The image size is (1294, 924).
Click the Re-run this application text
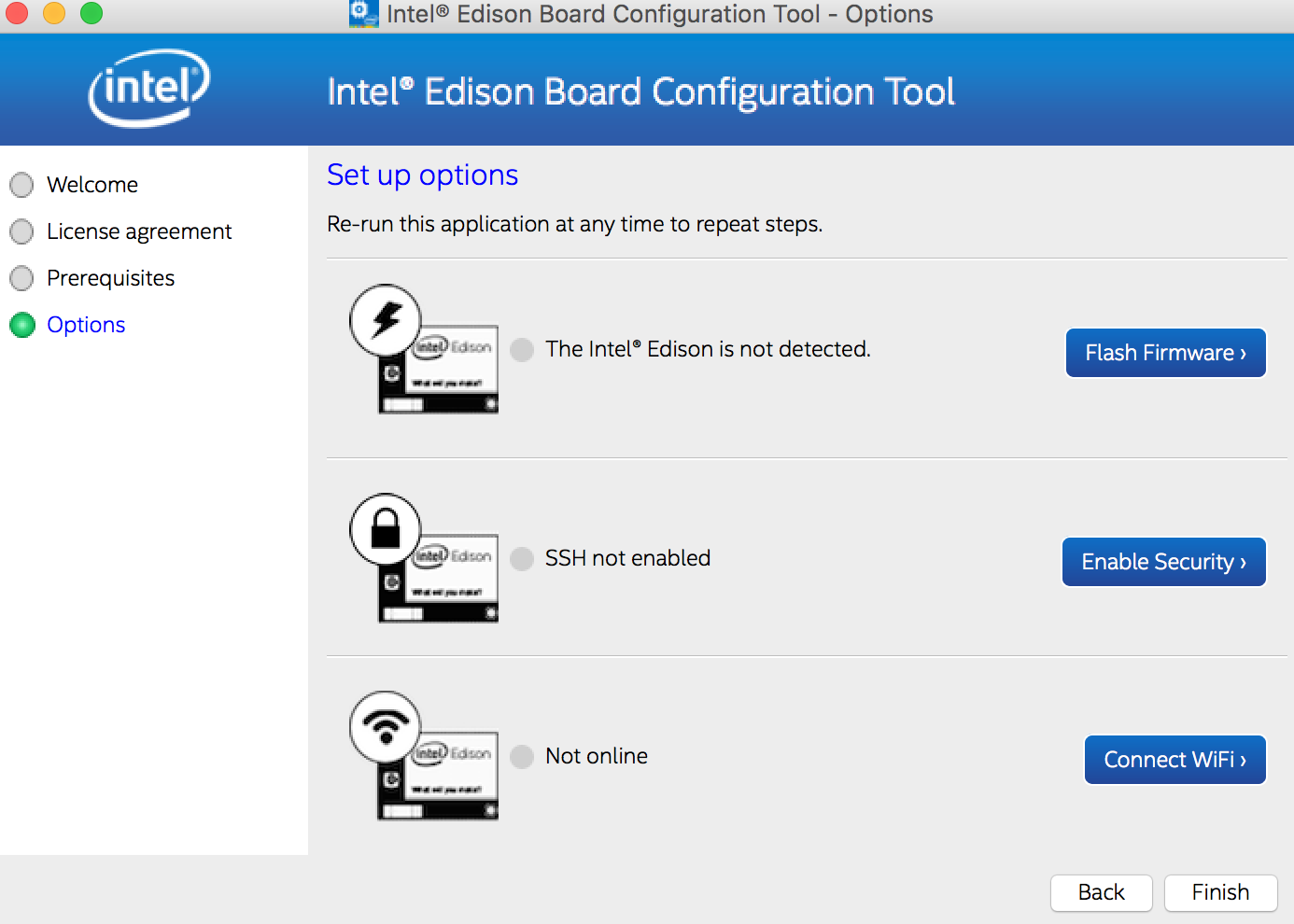574,224
